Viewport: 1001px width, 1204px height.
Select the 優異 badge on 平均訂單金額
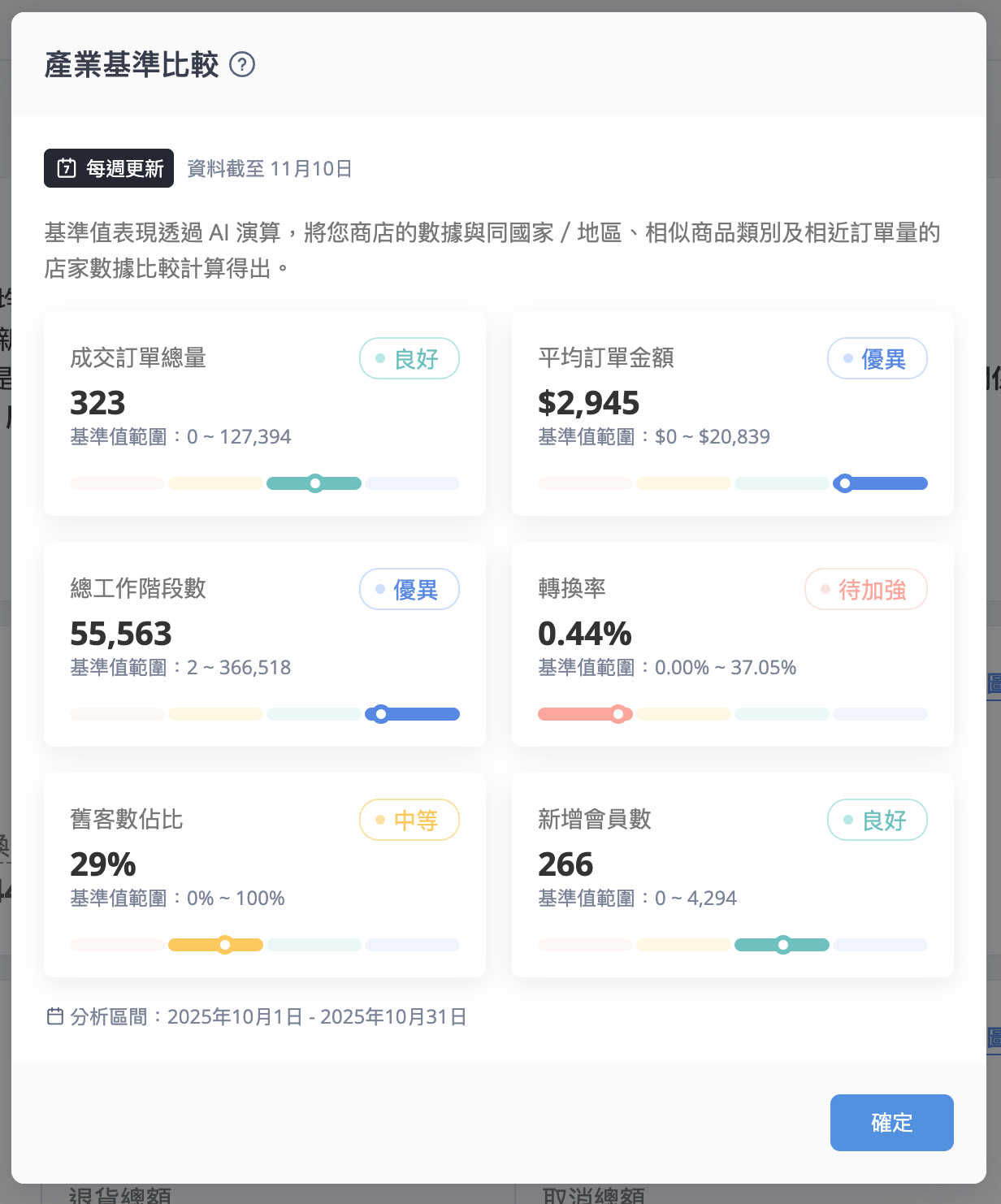pos(877,358)
